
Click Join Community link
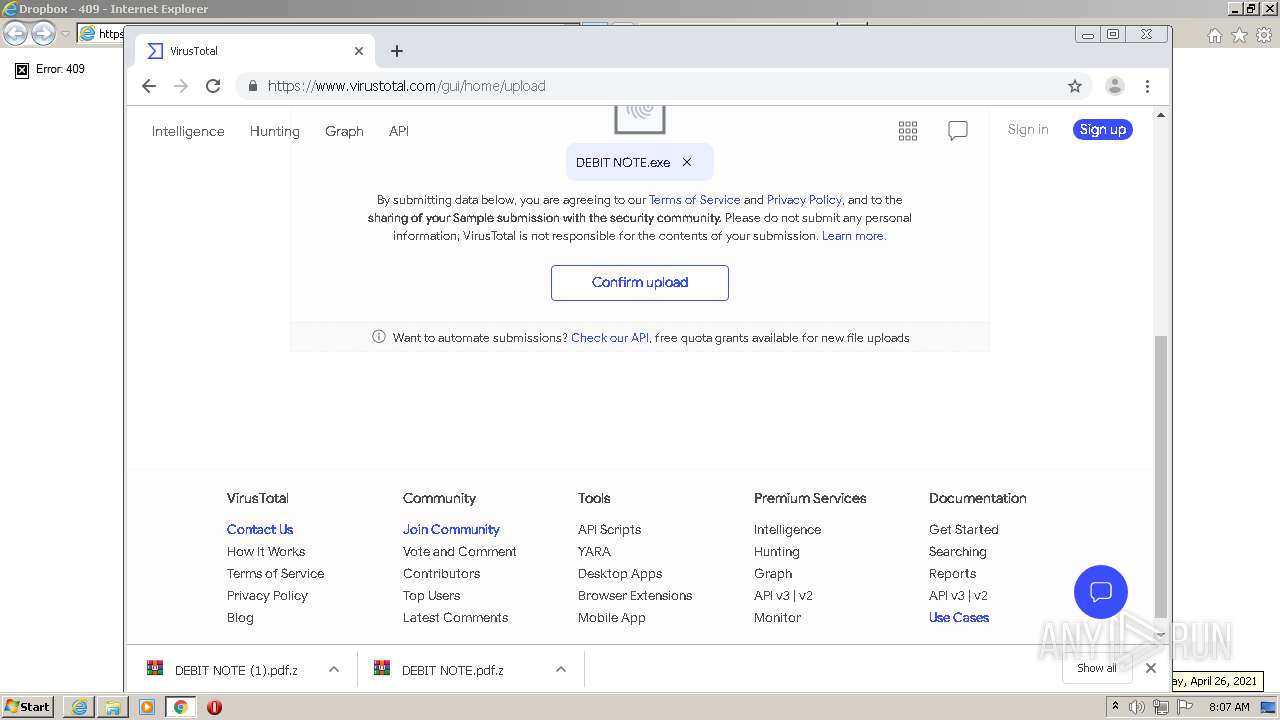[451, 530]
